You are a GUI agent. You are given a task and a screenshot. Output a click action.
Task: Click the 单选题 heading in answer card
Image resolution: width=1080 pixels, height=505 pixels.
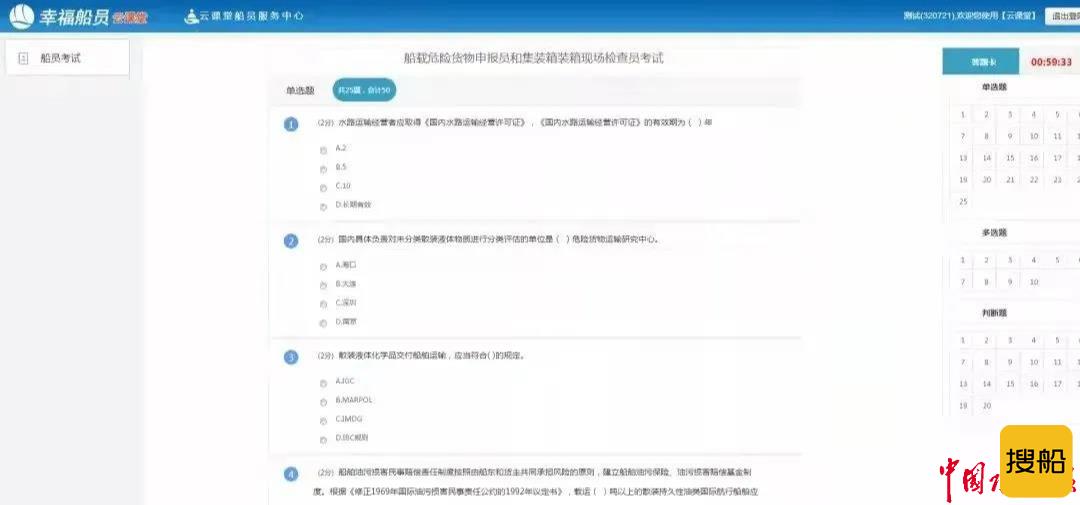[994, 87]
